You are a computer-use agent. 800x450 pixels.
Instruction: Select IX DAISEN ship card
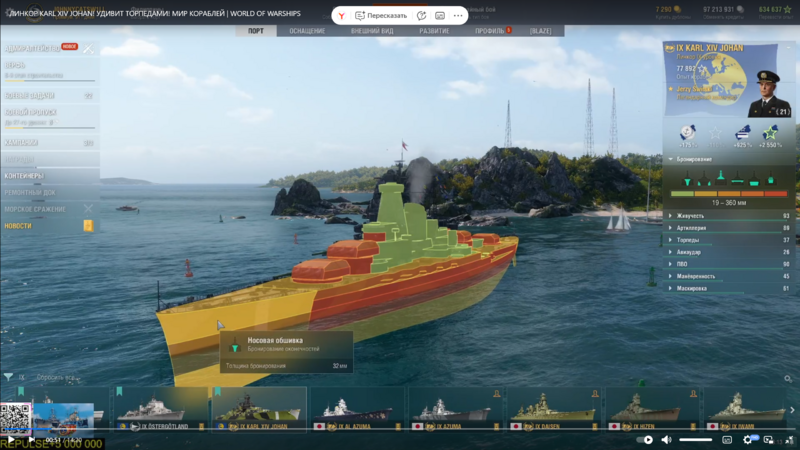[x=554, y=410]
